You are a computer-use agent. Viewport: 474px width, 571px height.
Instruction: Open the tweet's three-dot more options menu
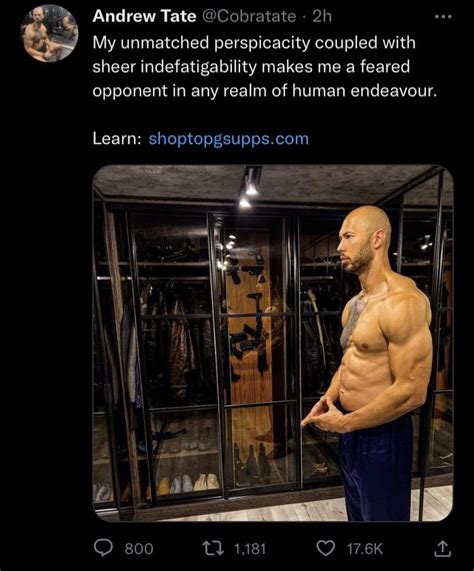(444, 17)
